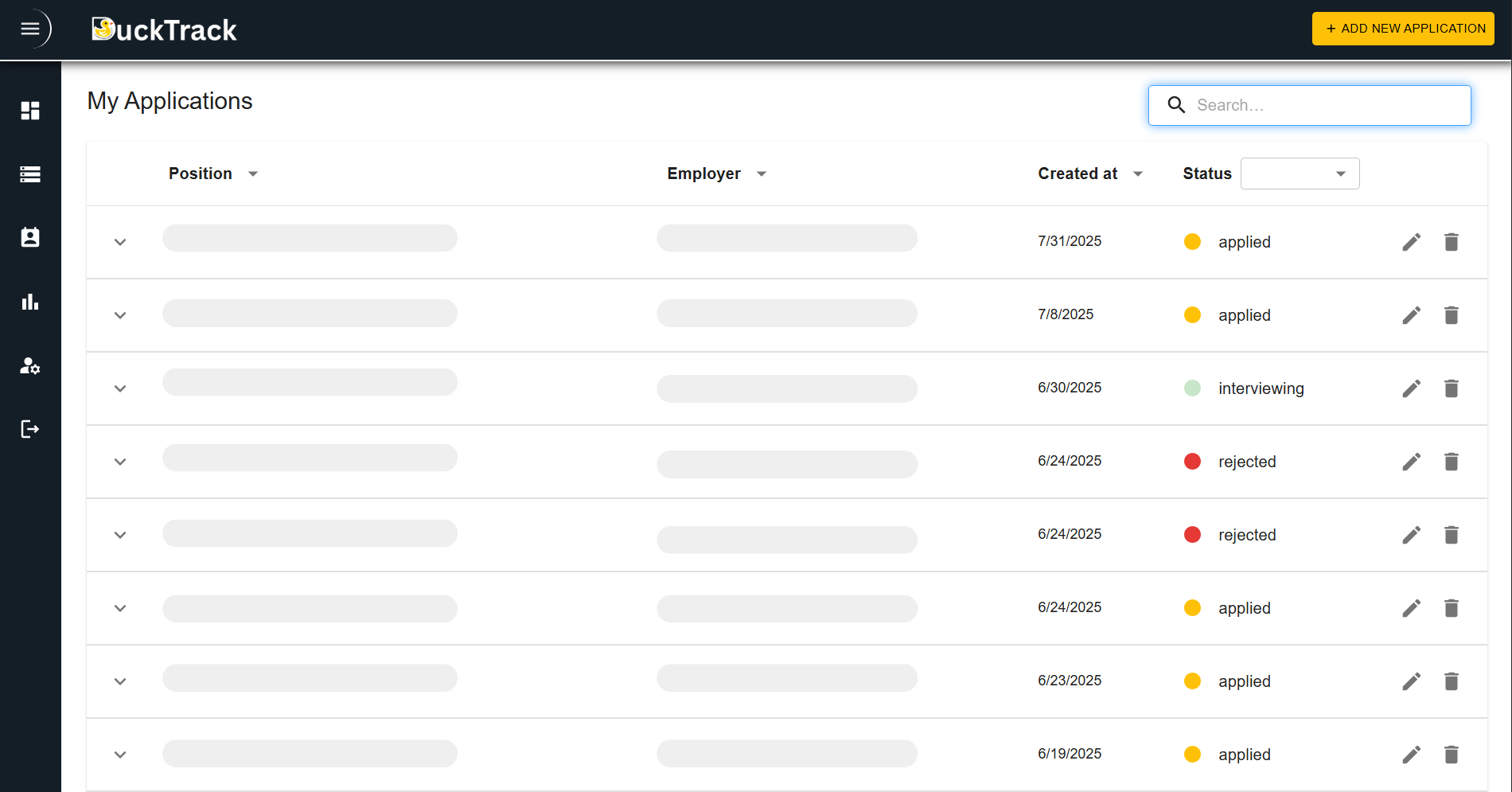This screenshot has width=1512, height=792.
Task: Open the hamburger navigation menu
Action: 30,29
